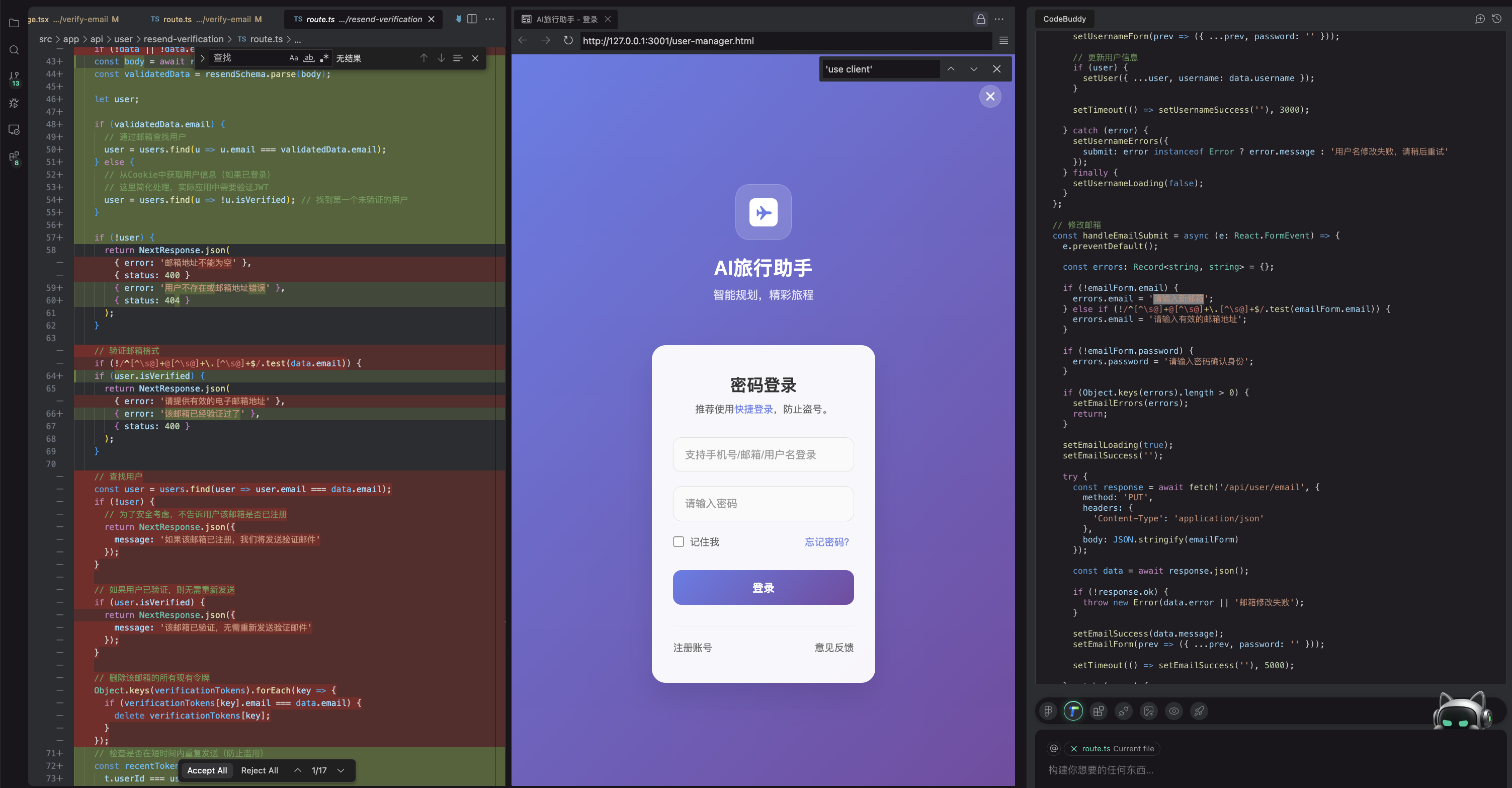This screenshot has height=788, width=1512.
Task: Click the image upload icon in CodeBuddy
Action: [x=1149, y=711]
